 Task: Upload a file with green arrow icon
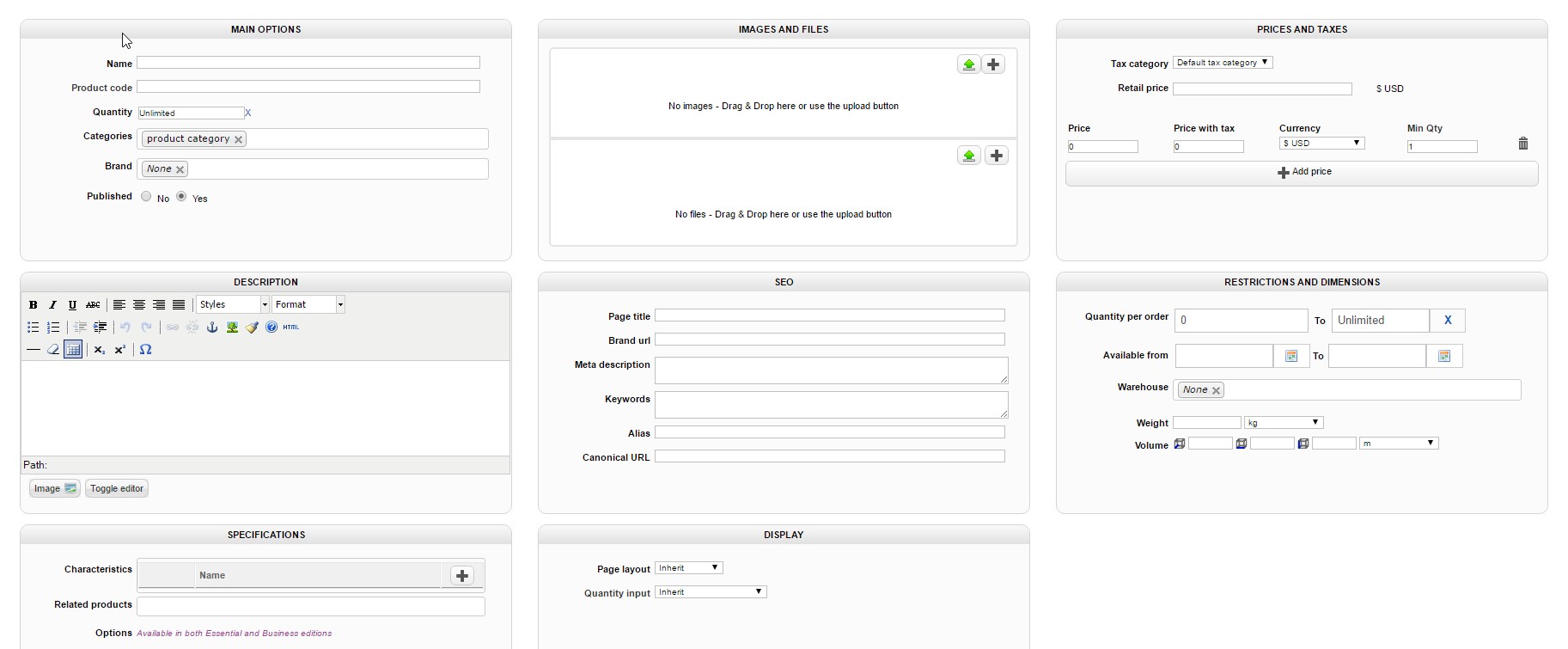969,156
